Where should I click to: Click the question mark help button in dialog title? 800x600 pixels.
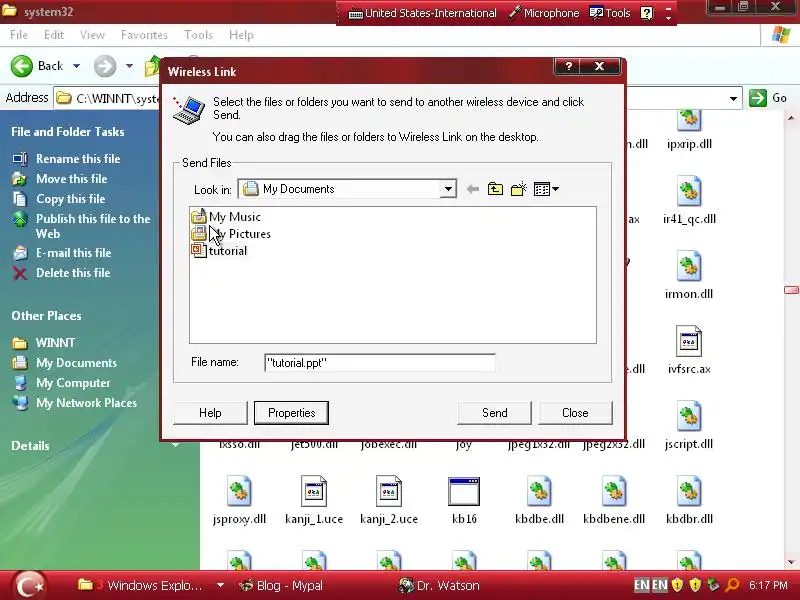[568, 66]
